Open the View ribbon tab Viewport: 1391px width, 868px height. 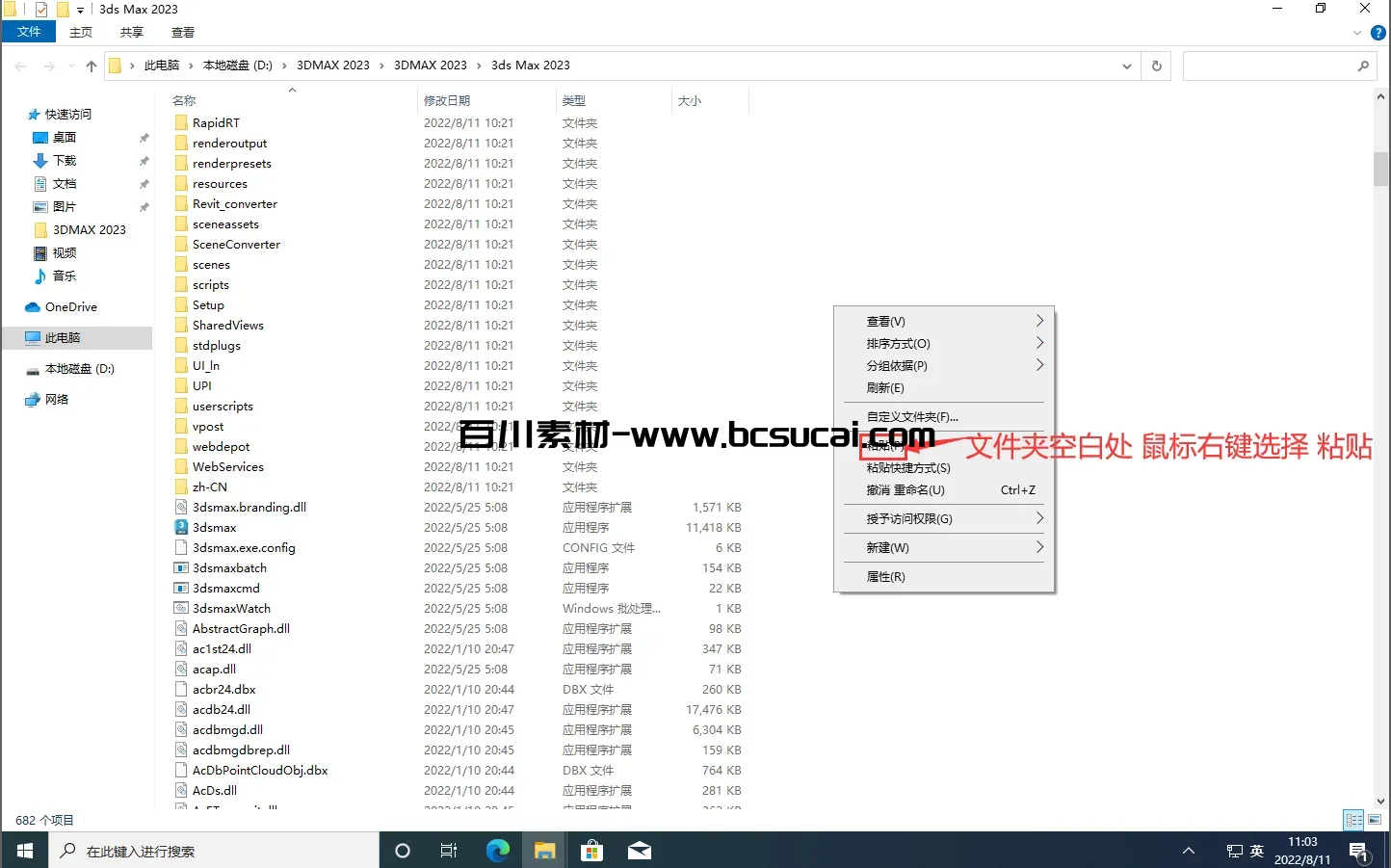coord(183,32)
